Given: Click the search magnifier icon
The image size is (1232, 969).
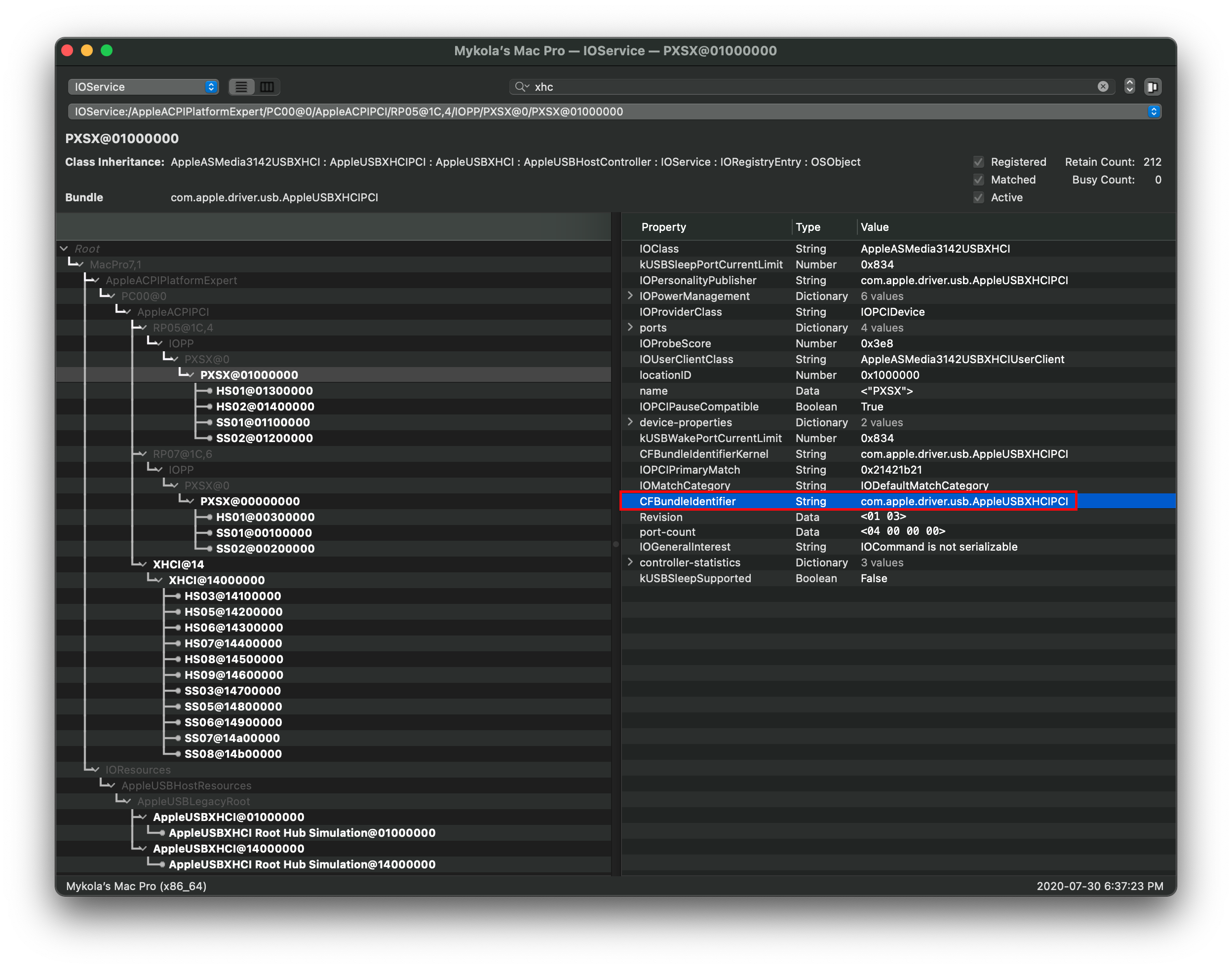Looking at the screenshot, I should coord(520,86).
